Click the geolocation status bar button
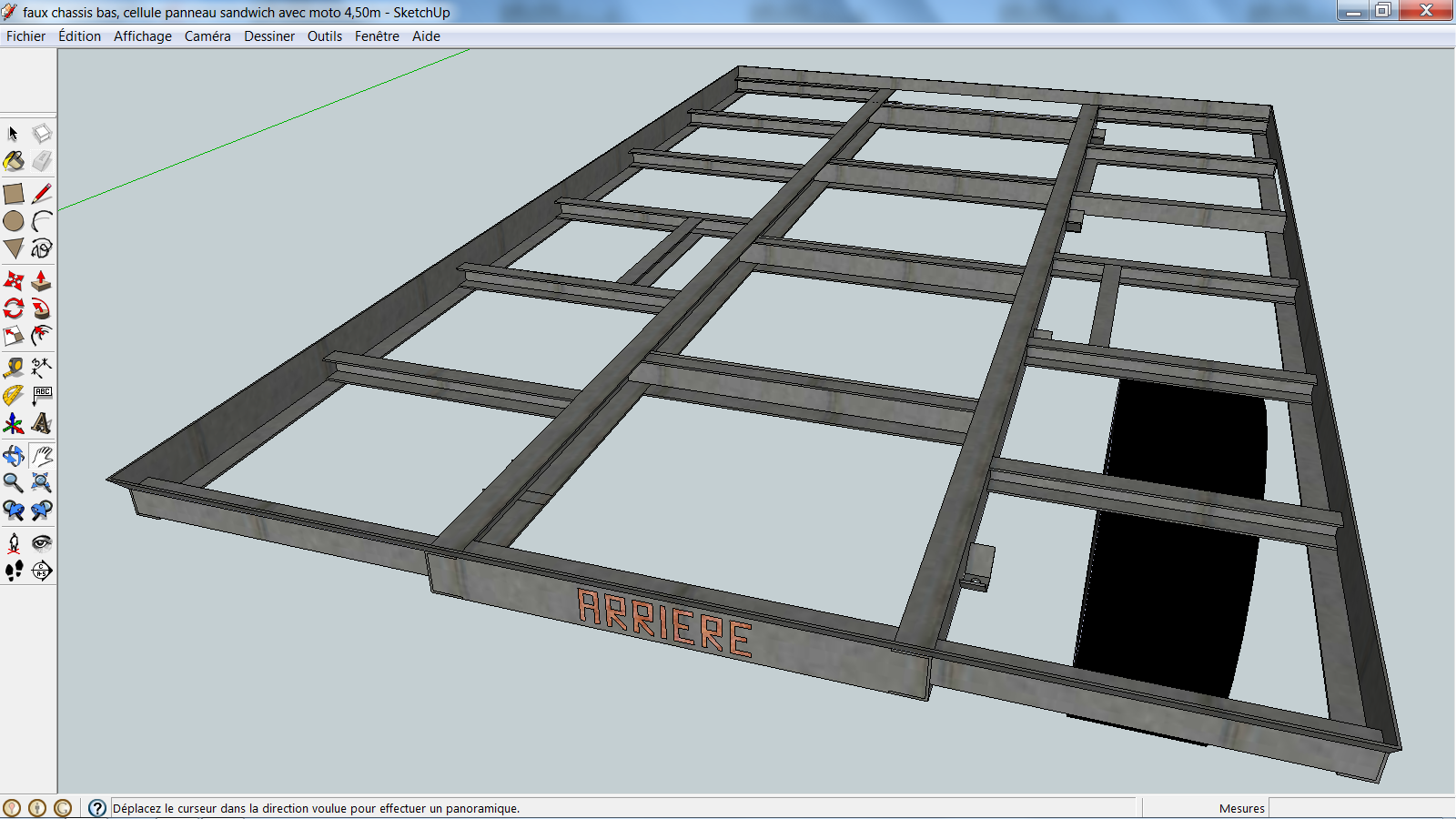The width and height of the screenshot is (1456, 819). point(12,808)
